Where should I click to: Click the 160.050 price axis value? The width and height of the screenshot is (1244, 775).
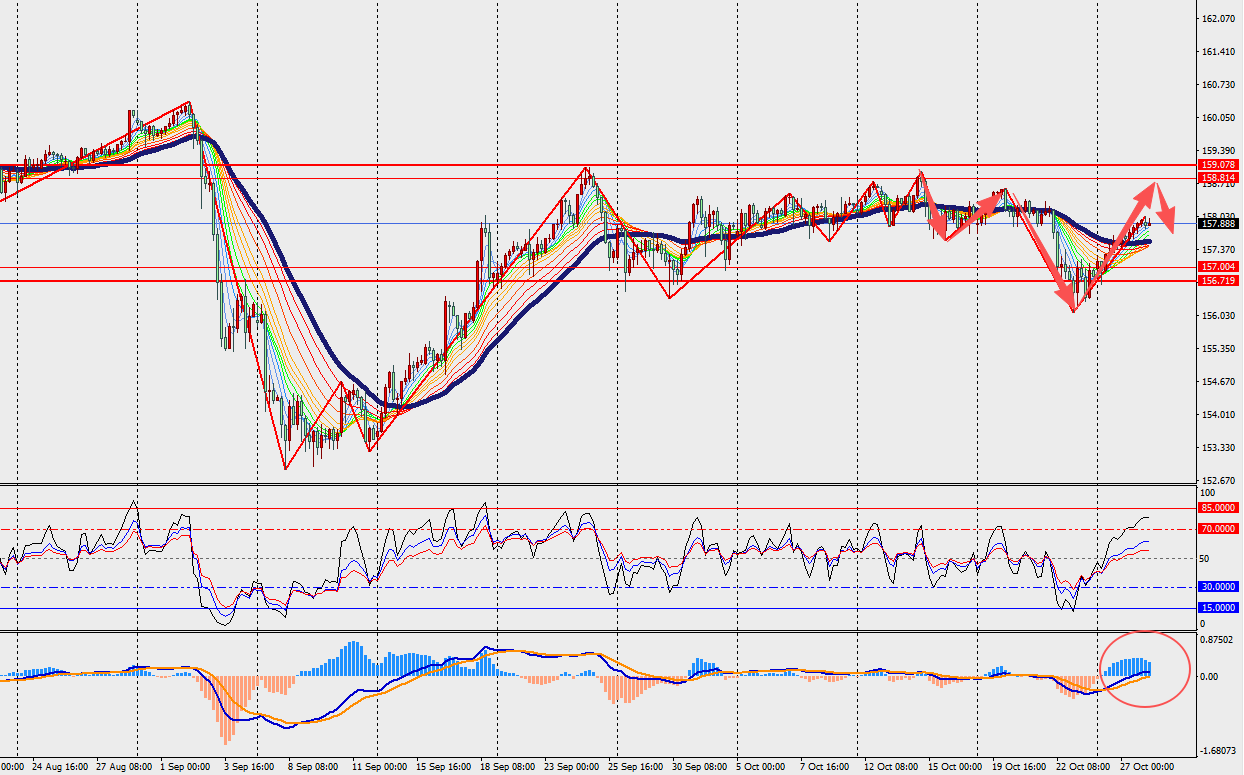1217,118
